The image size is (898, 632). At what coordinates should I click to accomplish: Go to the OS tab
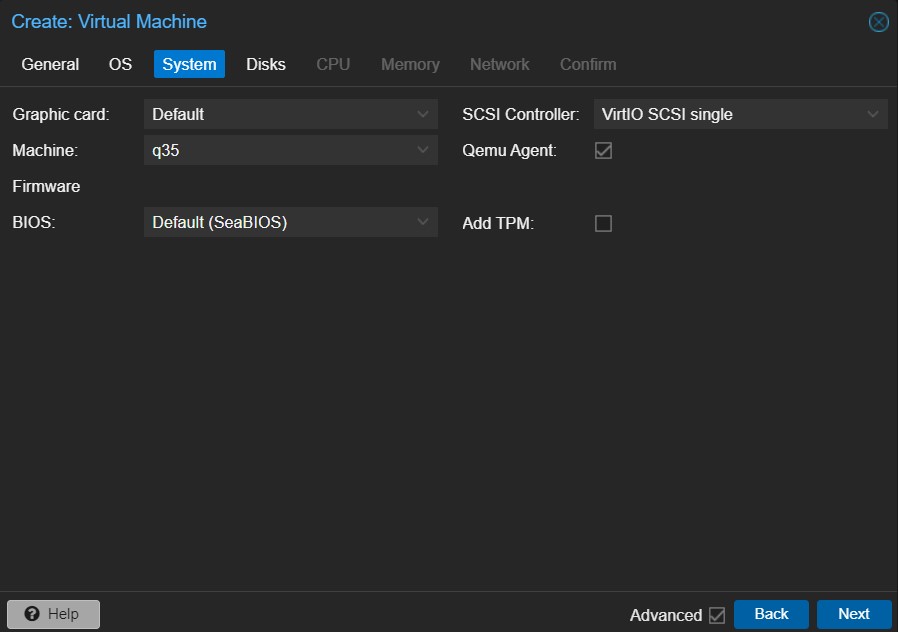(x=120, y=64)
